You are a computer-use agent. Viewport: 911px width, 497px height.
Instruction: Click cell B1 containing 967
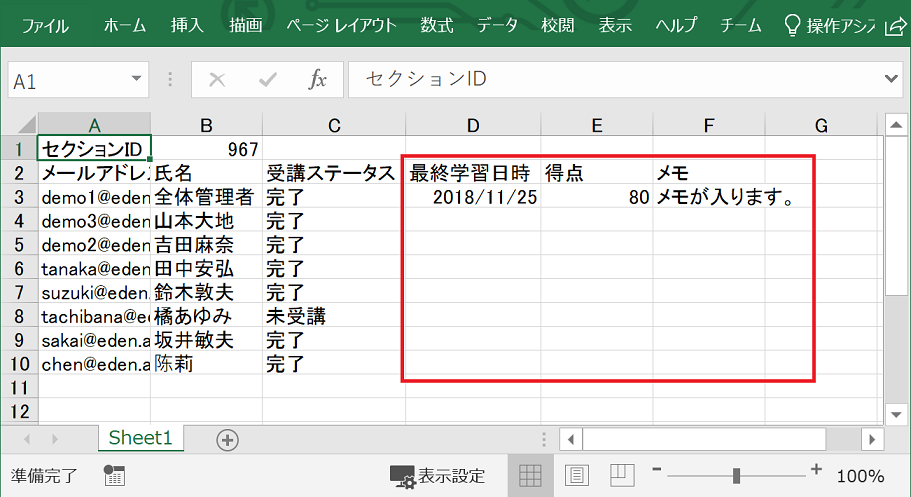pyautogui.click(x=206, y=149)
